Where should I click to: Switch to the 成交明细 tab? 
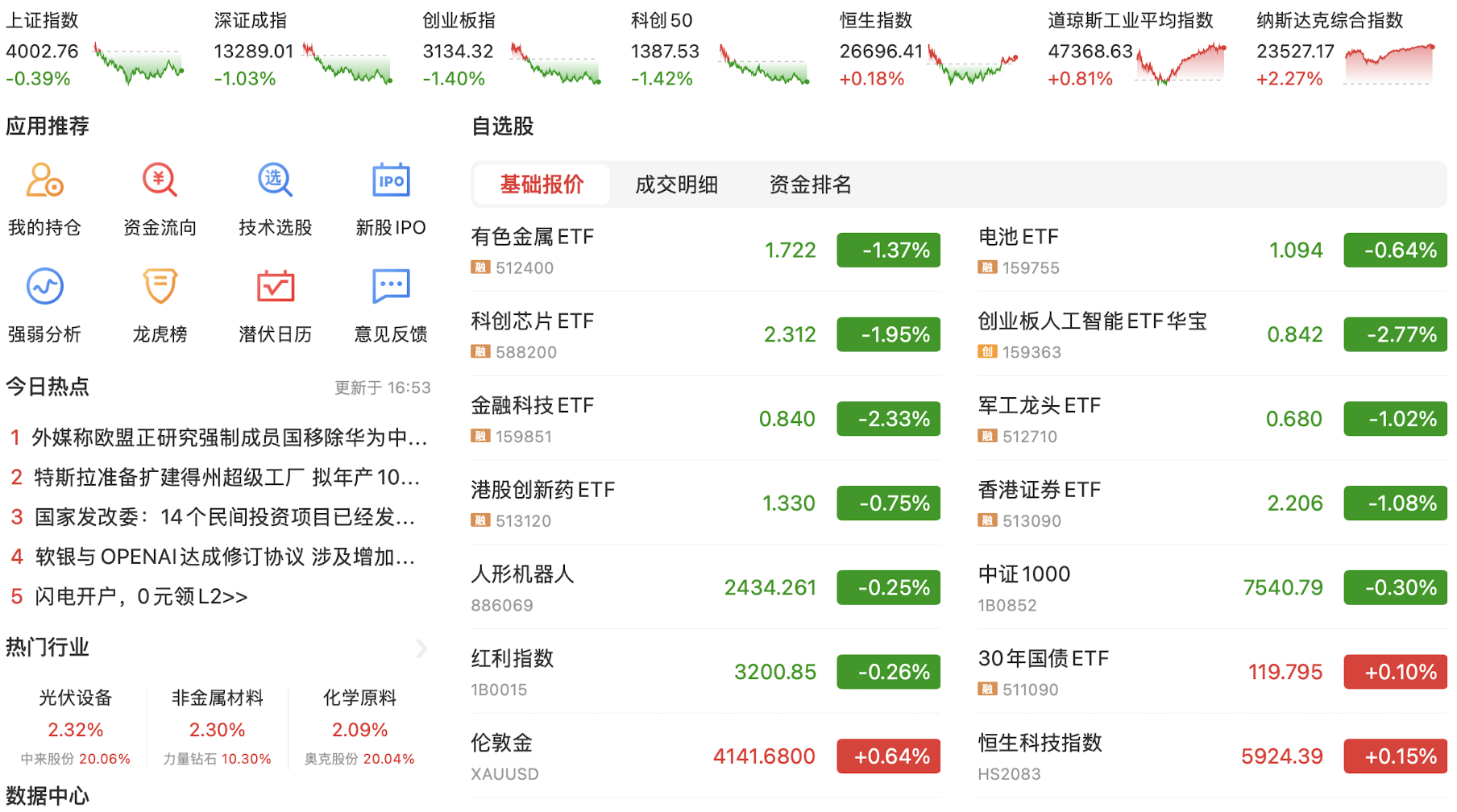(676, 185)
